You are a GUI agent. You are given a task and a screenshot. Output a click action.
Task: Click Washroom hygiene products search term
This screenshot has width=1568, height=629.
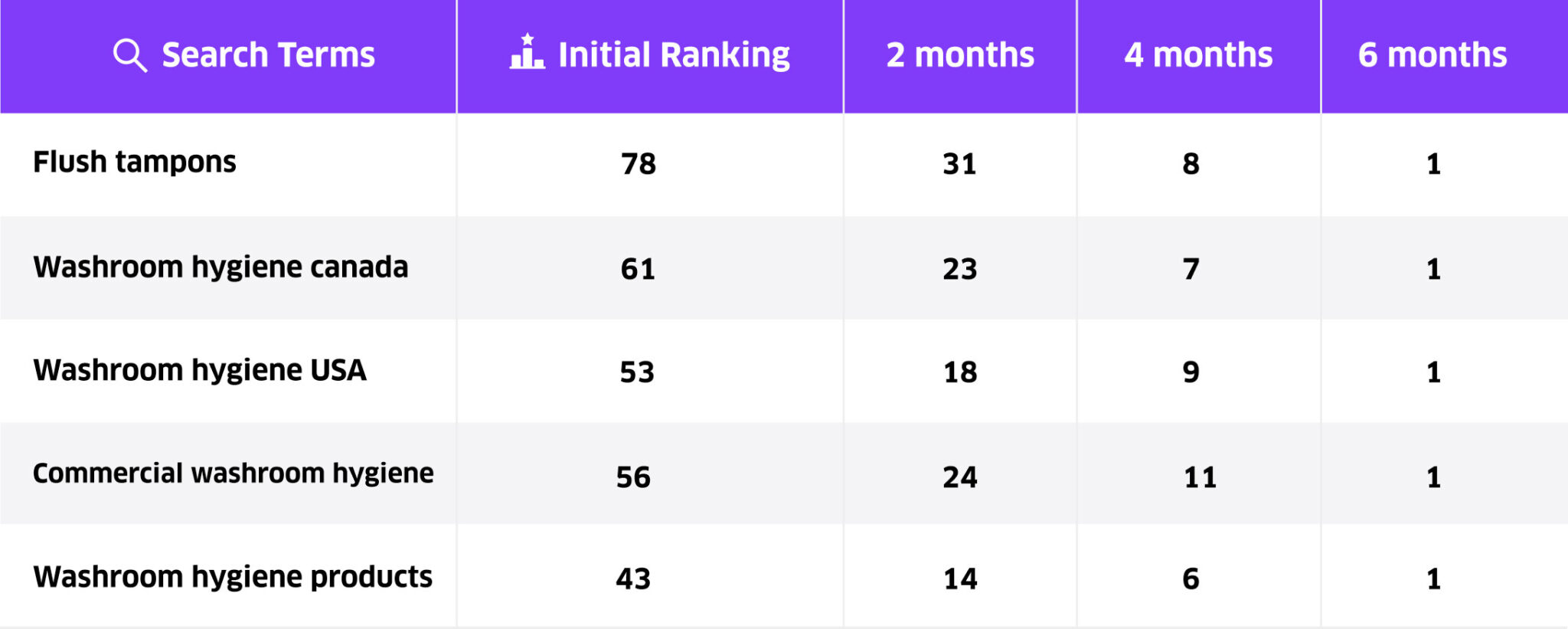point(233,577)
